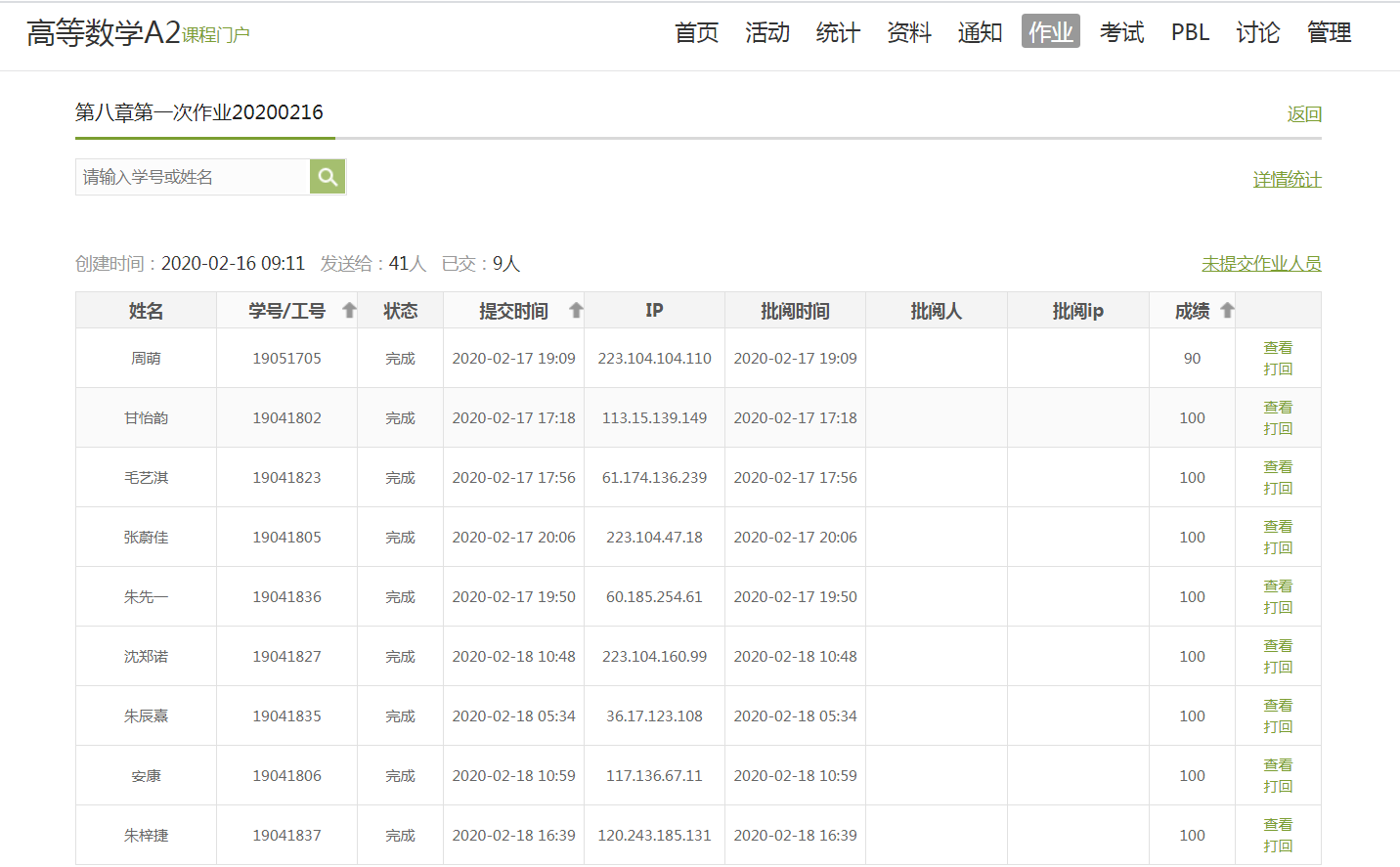Click 打回 for 周萌's submission

tap(1278, 369)
